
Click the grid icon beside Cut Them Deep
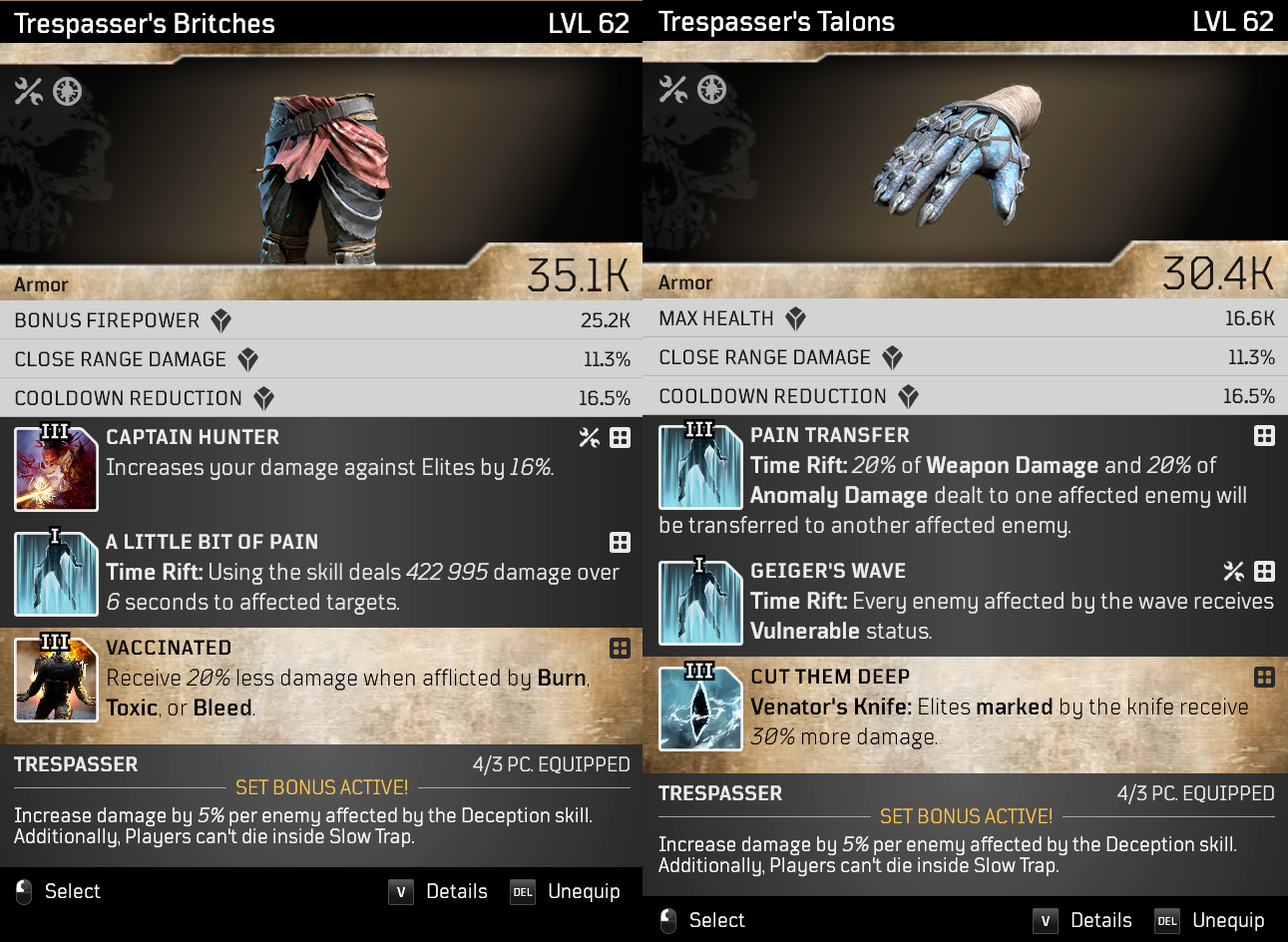pos(1264,678)
